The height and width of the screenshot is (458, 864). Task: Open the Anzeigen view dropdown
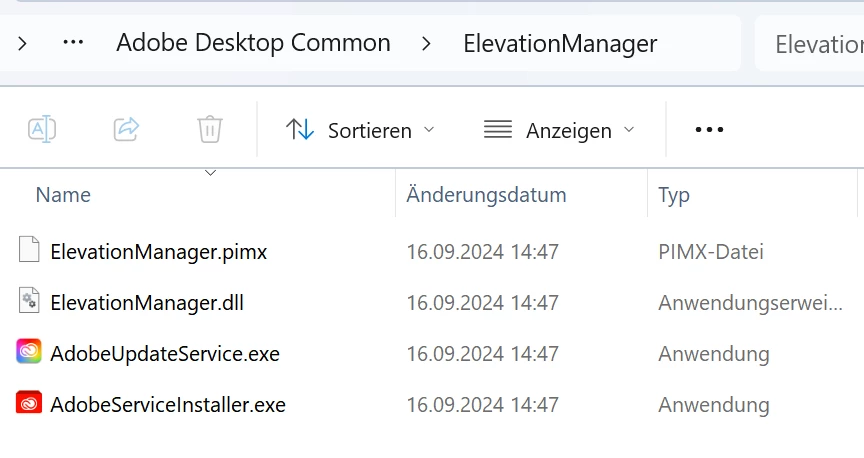coord(559,131)
